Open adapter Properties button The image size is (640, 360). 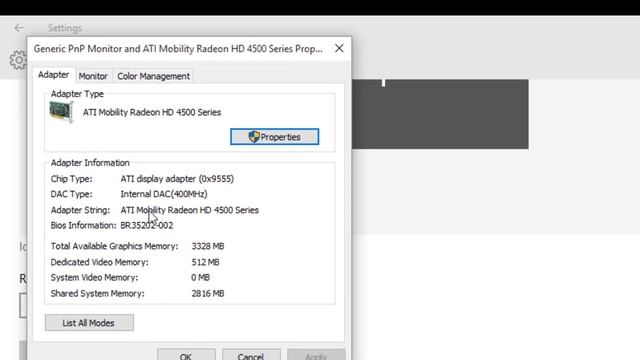[x=274, y=137]
